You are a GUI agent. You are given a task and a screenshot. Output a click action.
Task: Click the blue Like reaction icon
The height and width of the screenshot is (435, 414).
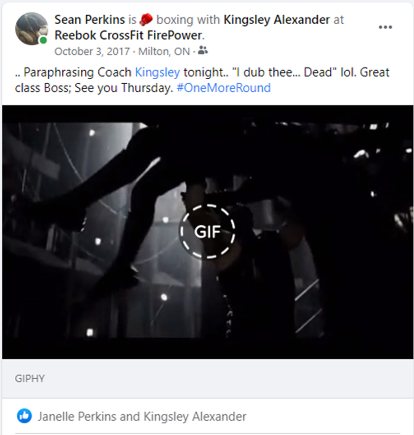(24, 416)
